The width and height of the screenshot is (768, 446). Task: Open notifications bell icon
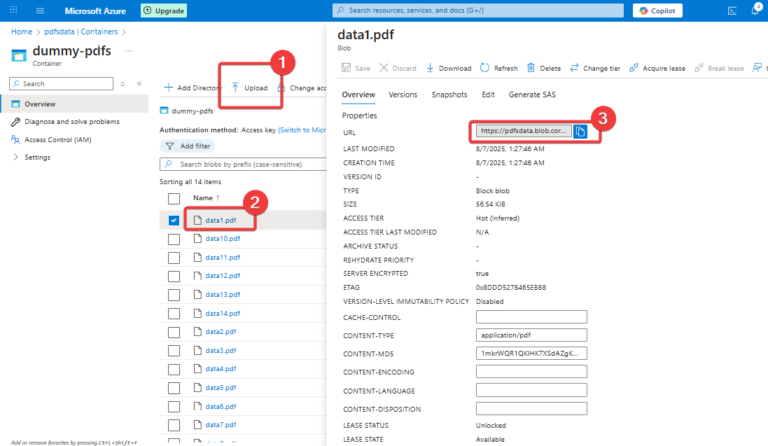[755, 10]
